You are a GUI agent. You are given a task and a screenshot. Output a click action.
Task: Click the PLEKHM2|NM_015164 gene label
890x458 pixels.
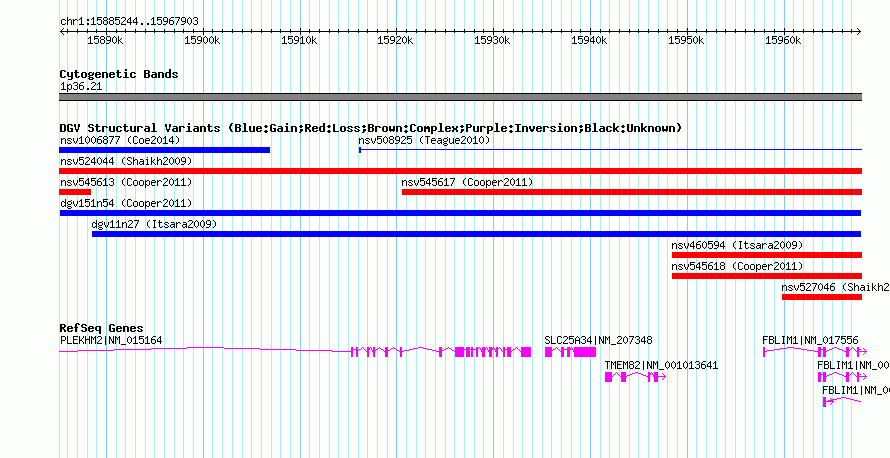(111, 340)
